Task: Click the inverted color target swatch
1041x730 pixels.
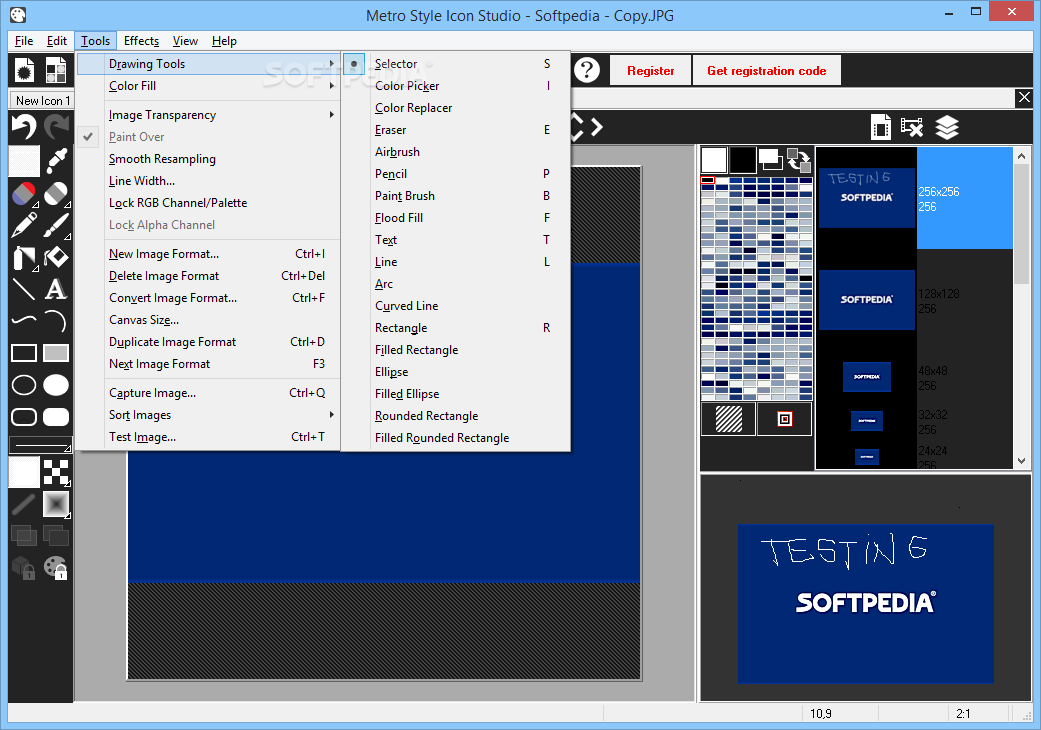Action: (785, 419)
